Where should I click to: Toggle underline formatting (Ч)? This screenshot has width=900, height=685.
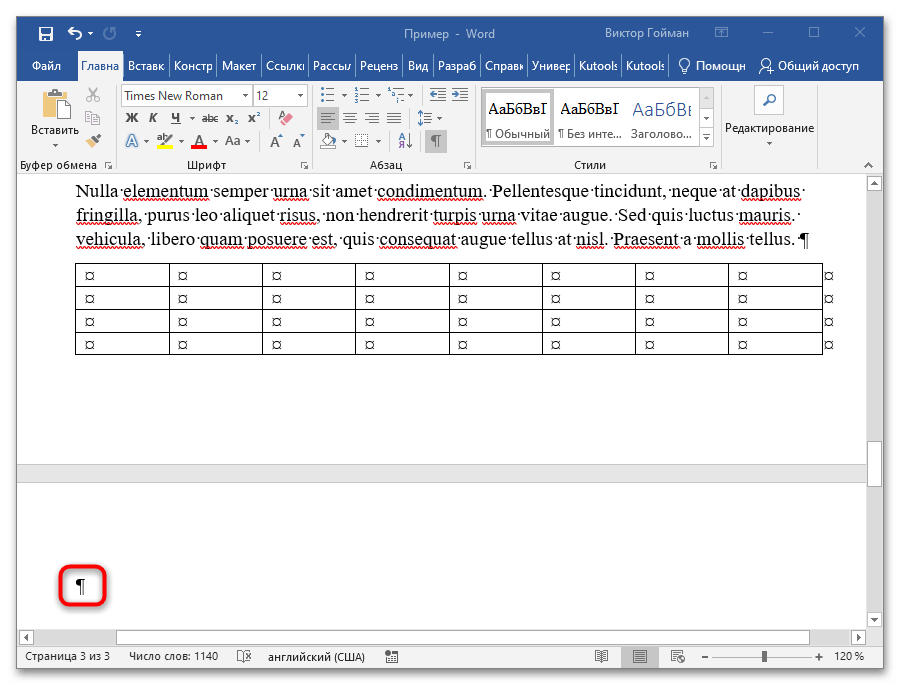click(x=175, y=118)
